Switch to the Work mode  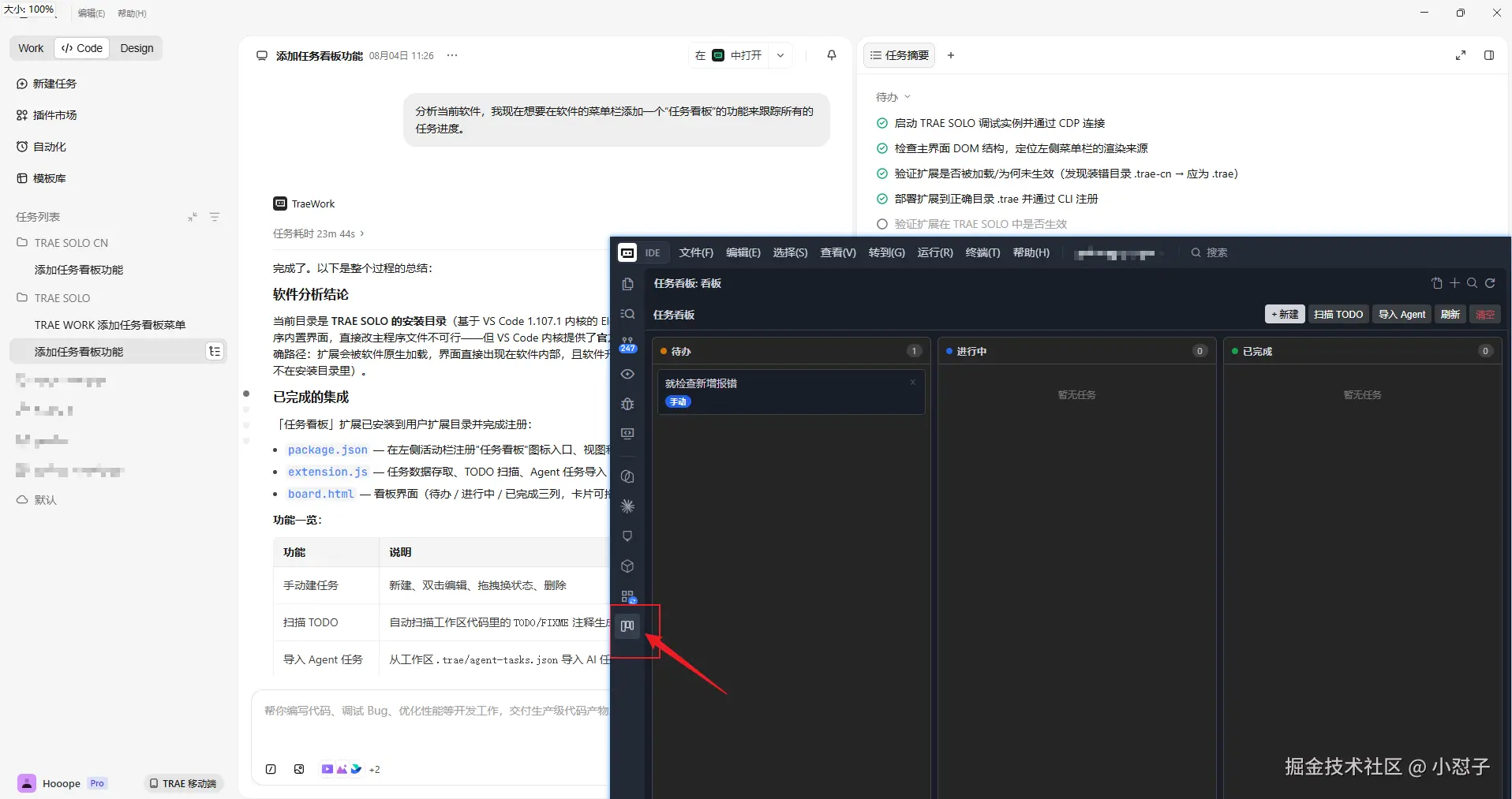coord(32,48)
